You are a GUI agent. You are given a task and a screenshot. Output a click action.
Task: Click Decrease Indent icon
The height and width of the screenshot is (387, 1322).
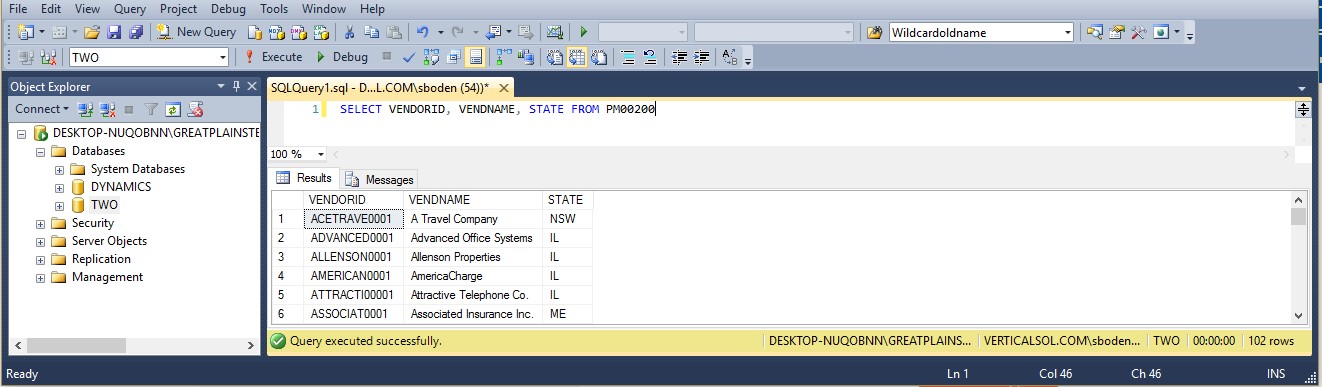tap(679, 57)
